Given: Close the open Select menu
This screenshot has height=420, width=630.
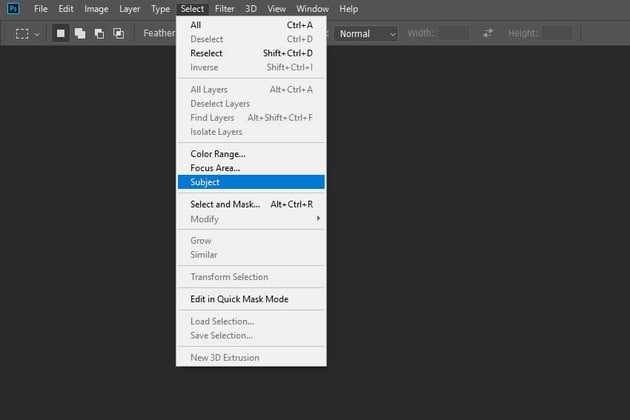Looking at the screenshot, I should (x=192, y=9).
